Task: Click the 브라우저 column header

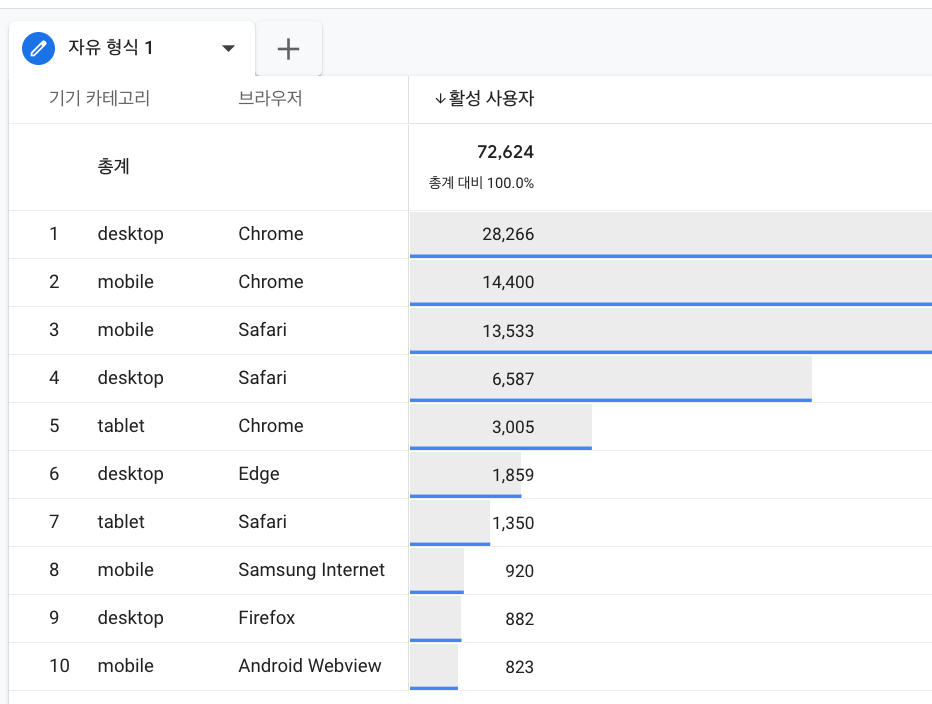Action: pyautogui.click(x=270, y=98)
